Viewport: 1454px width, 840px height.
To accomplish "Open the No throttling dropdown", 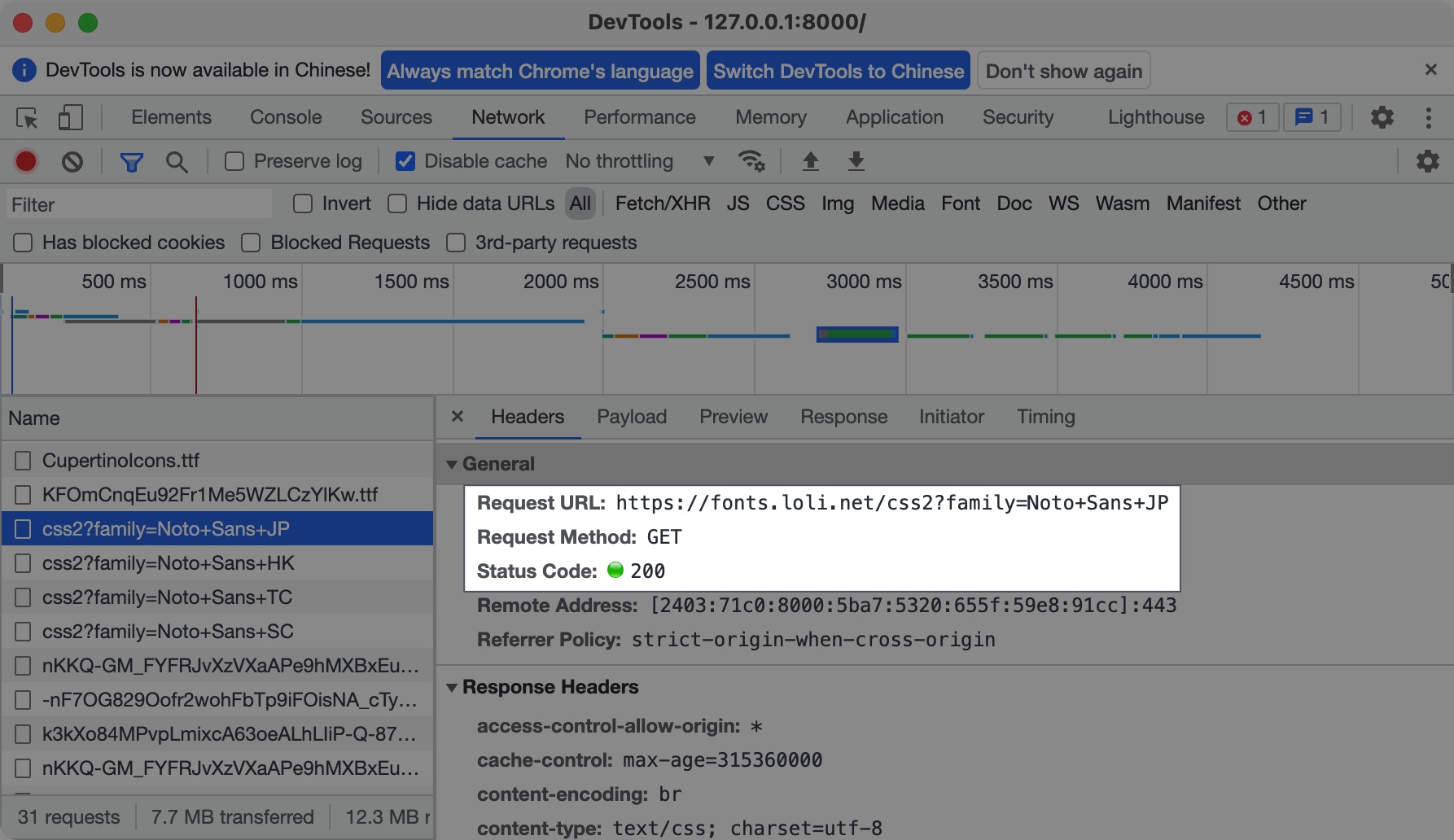I will pos(639,161).
